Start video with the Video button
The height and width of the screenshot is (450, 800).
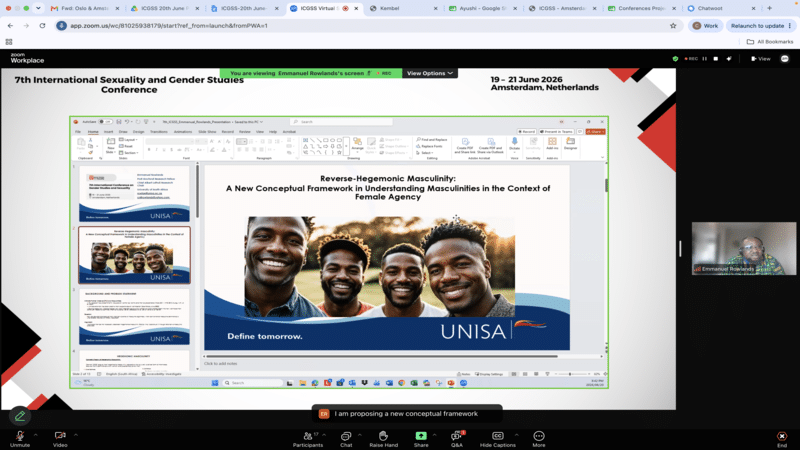click(x=60, y=438)
